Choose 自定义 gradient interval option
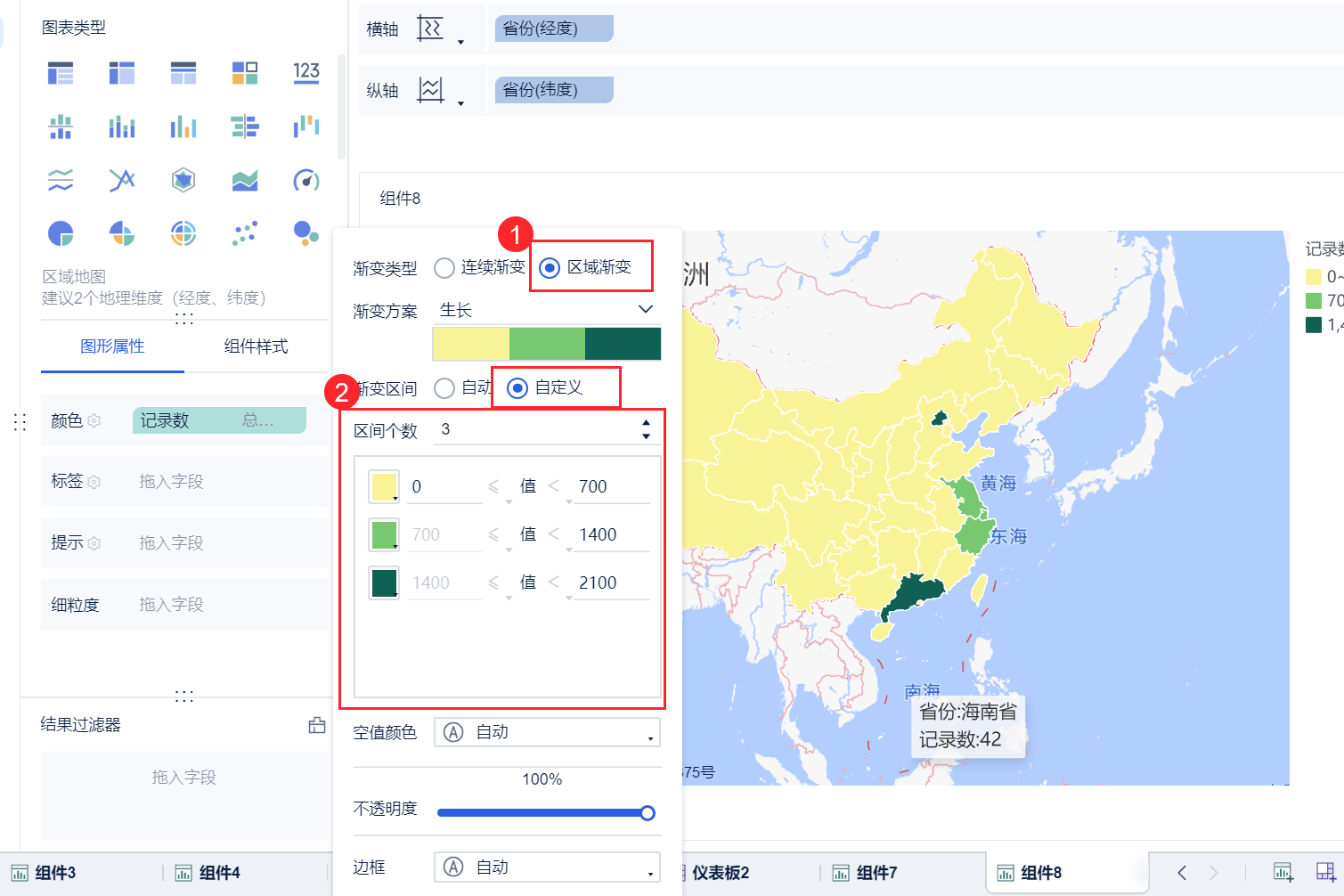 (517, 387)
